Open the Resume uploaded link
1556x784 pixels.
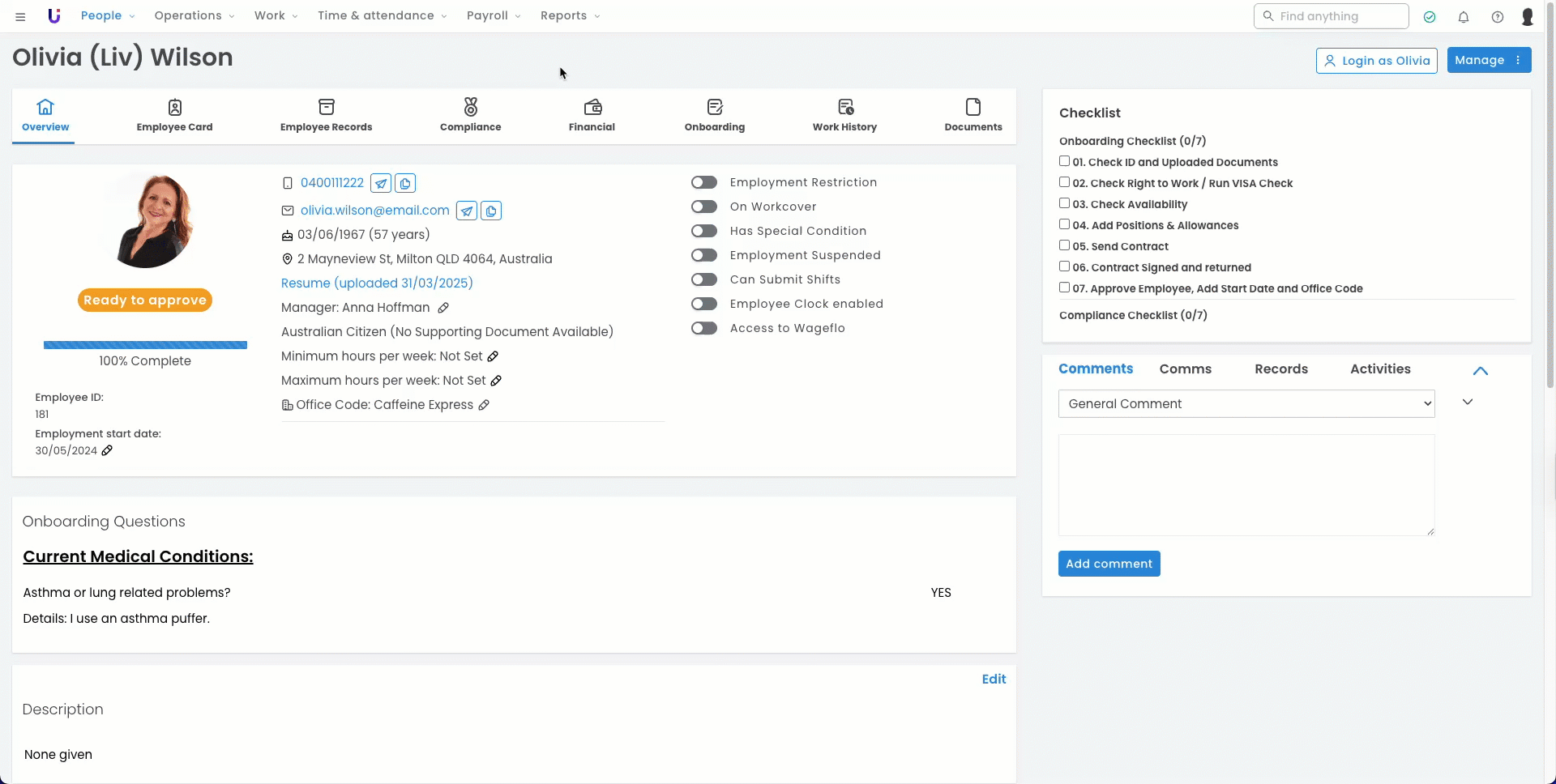click(377, 283)
